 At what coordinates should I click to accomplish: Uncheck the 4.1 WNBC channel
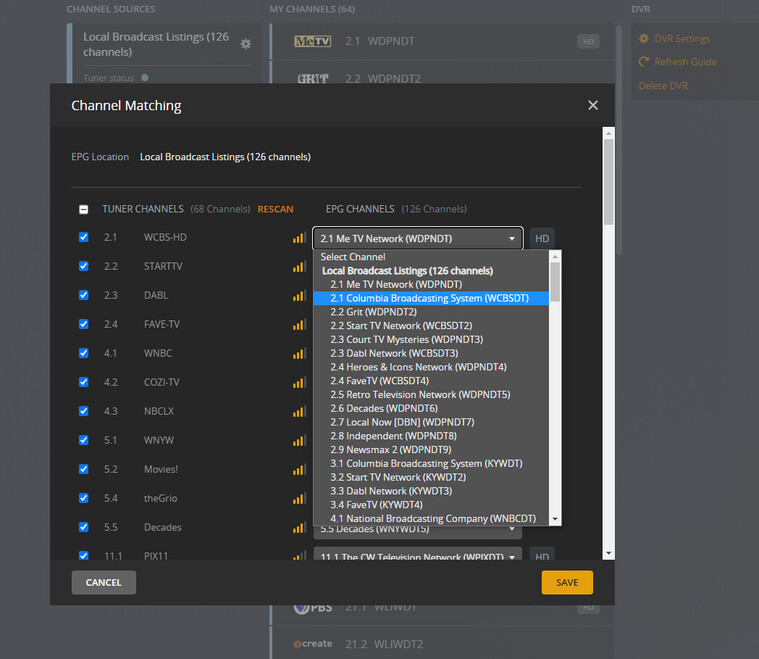point(84,353)
